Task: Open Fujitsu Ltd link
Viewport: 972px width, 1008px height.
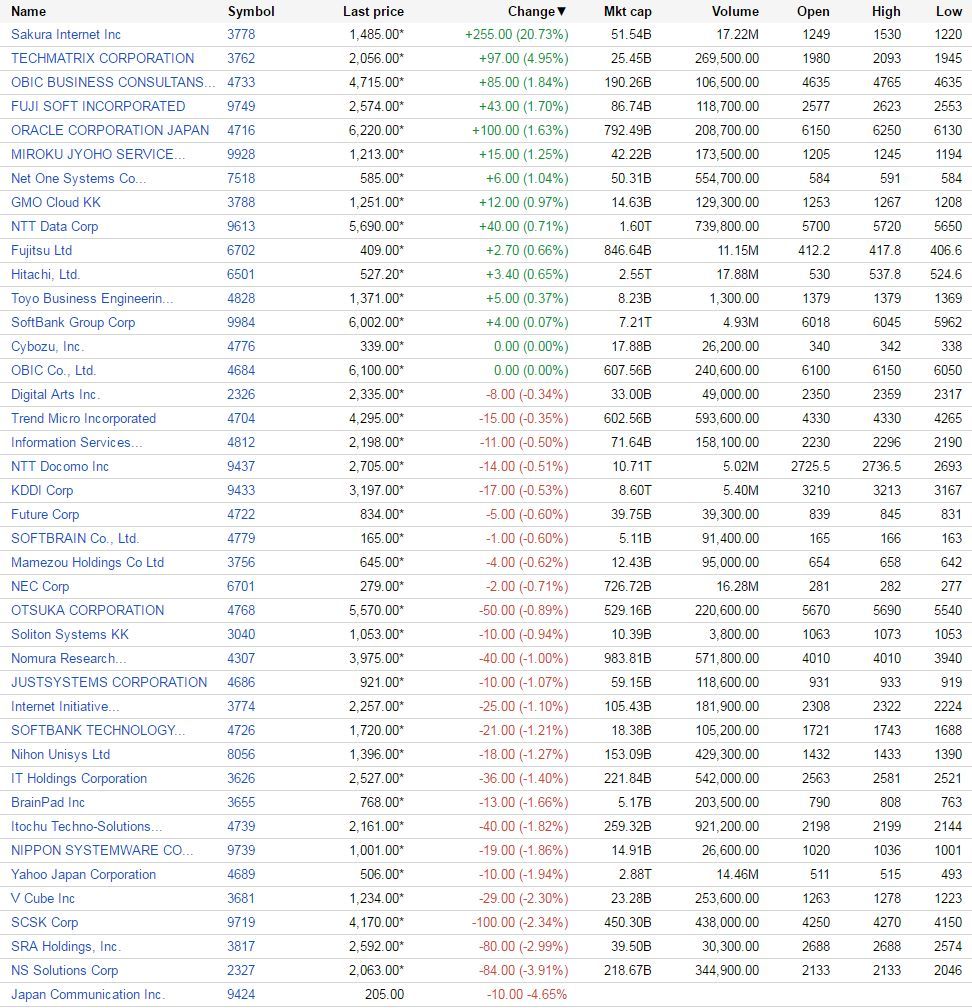Action: click(41, 250)
